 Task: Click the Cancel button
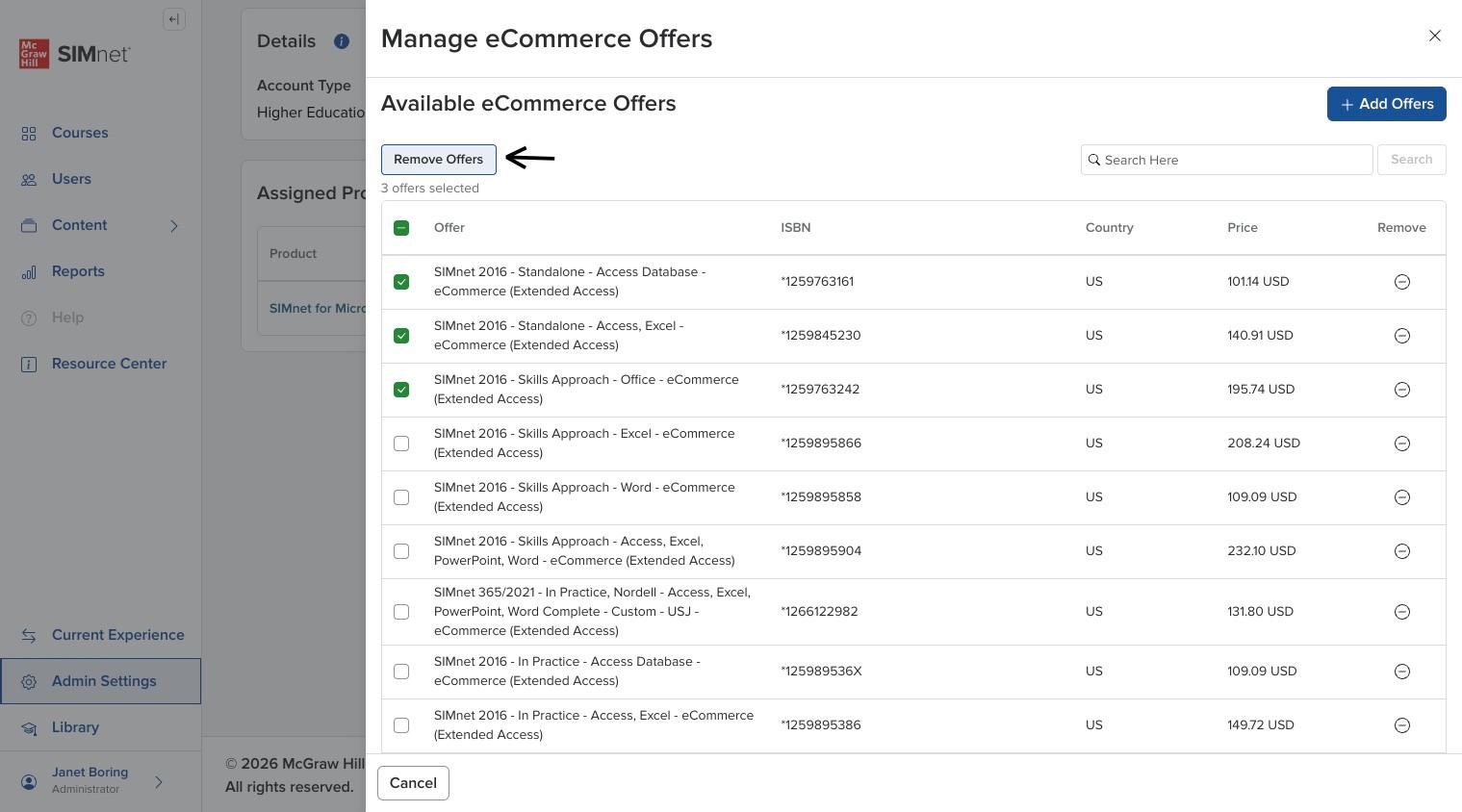(x=413, y=783)
